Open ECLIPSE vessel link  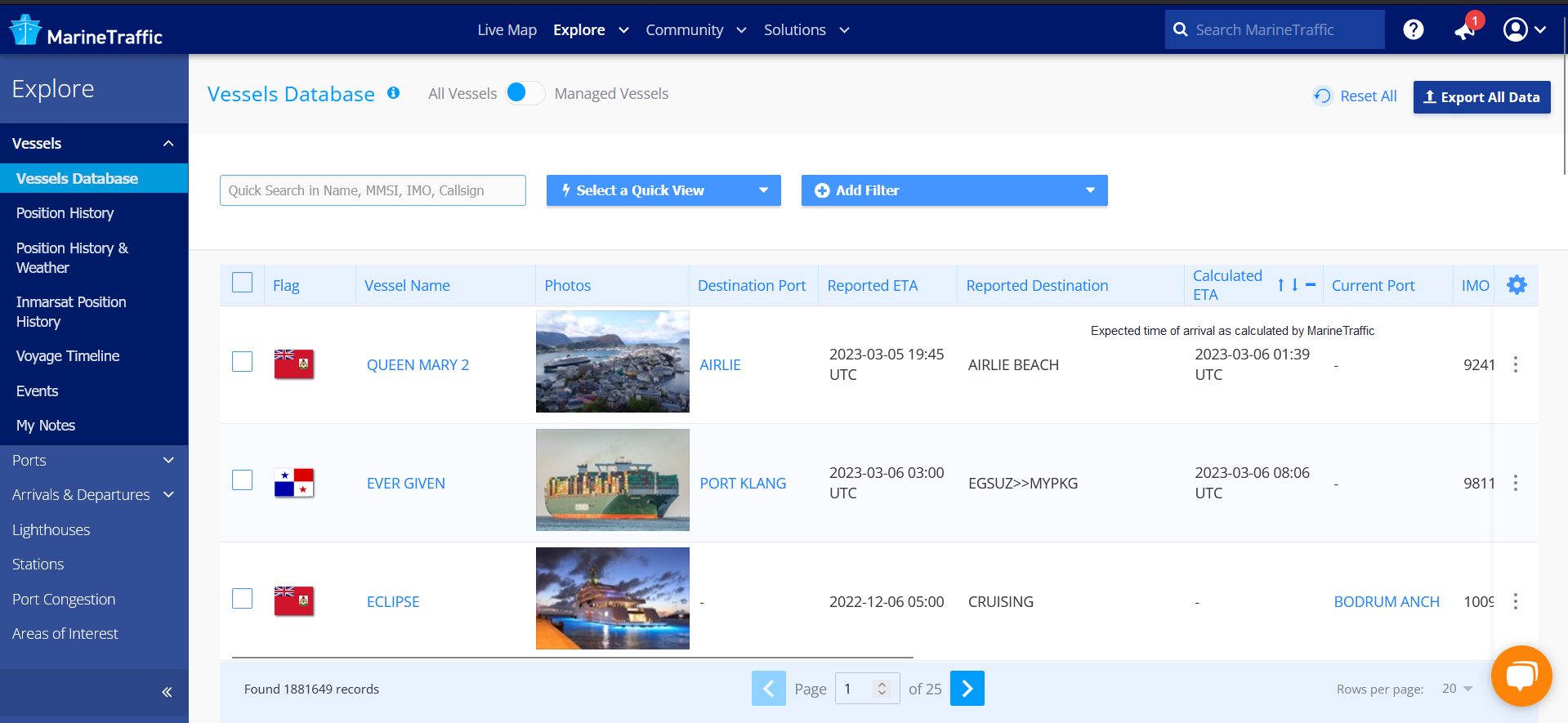pyautogui.click(x=393, y=602)
